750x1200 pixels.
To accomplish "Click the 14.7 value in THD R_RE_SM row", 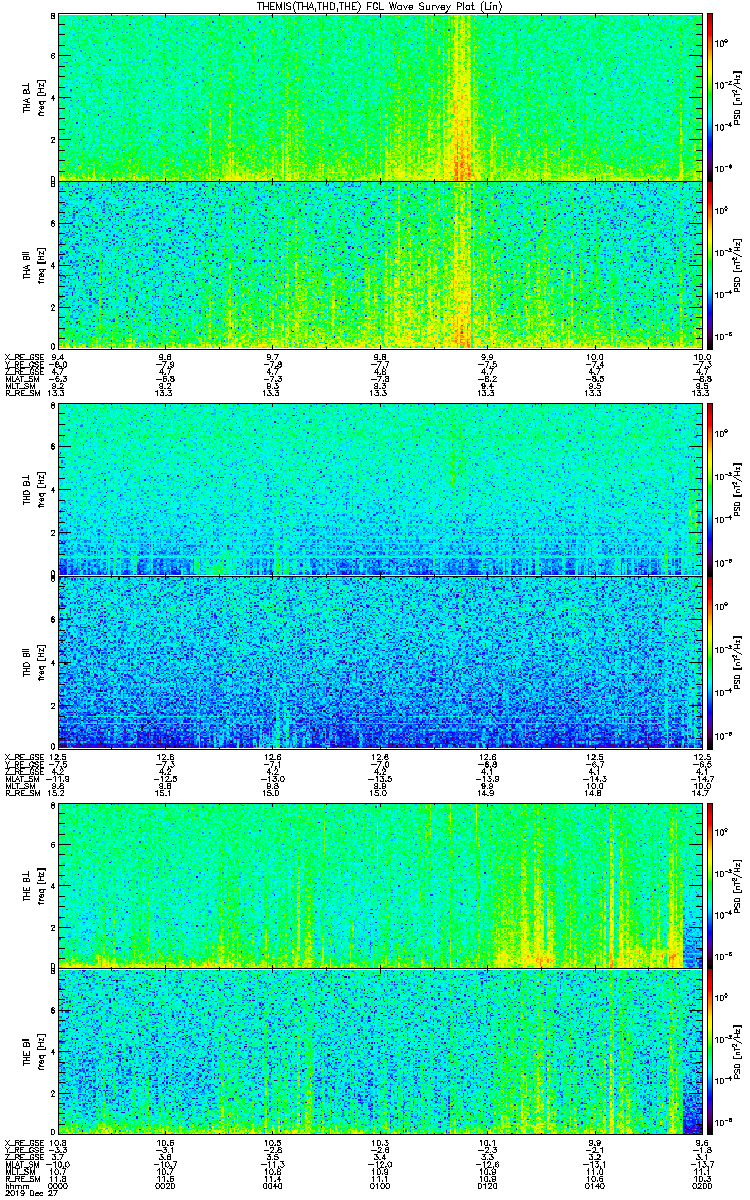I will point(701,793).
